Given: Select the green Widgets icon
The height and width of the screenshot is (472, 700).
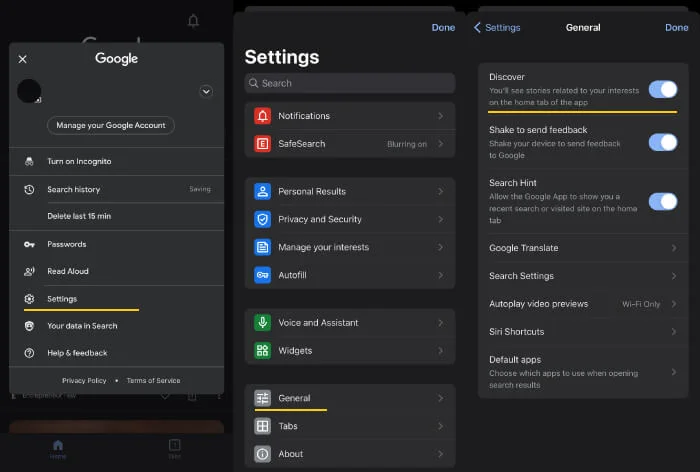Looking at the screenshot, I should click(x=262, y=351).
